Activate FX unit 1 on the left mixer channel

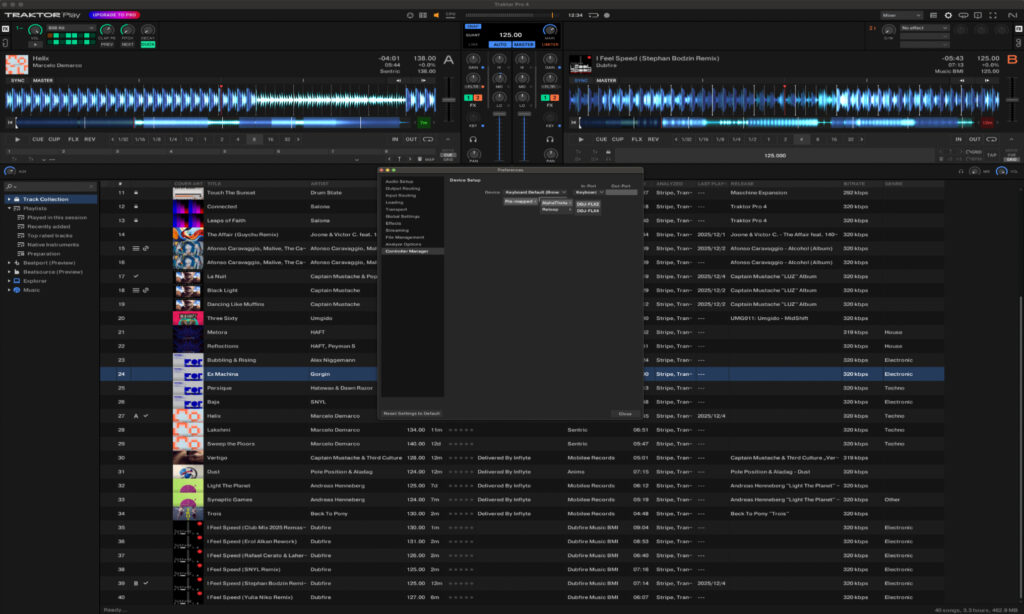click(x=467, y=98)
